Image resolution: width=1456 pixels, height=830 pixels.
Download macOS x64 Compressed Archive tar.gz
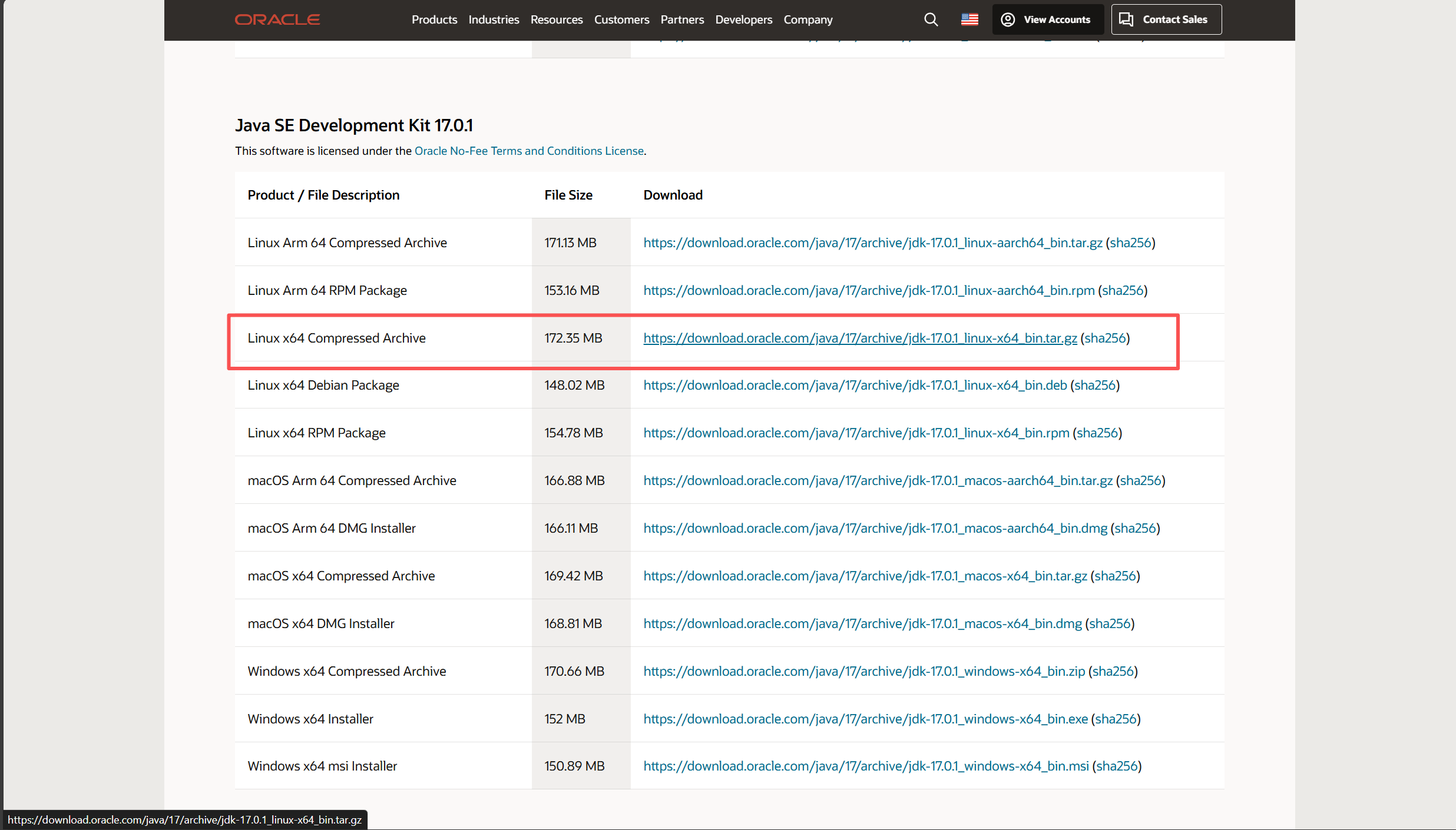click(865, 576)
